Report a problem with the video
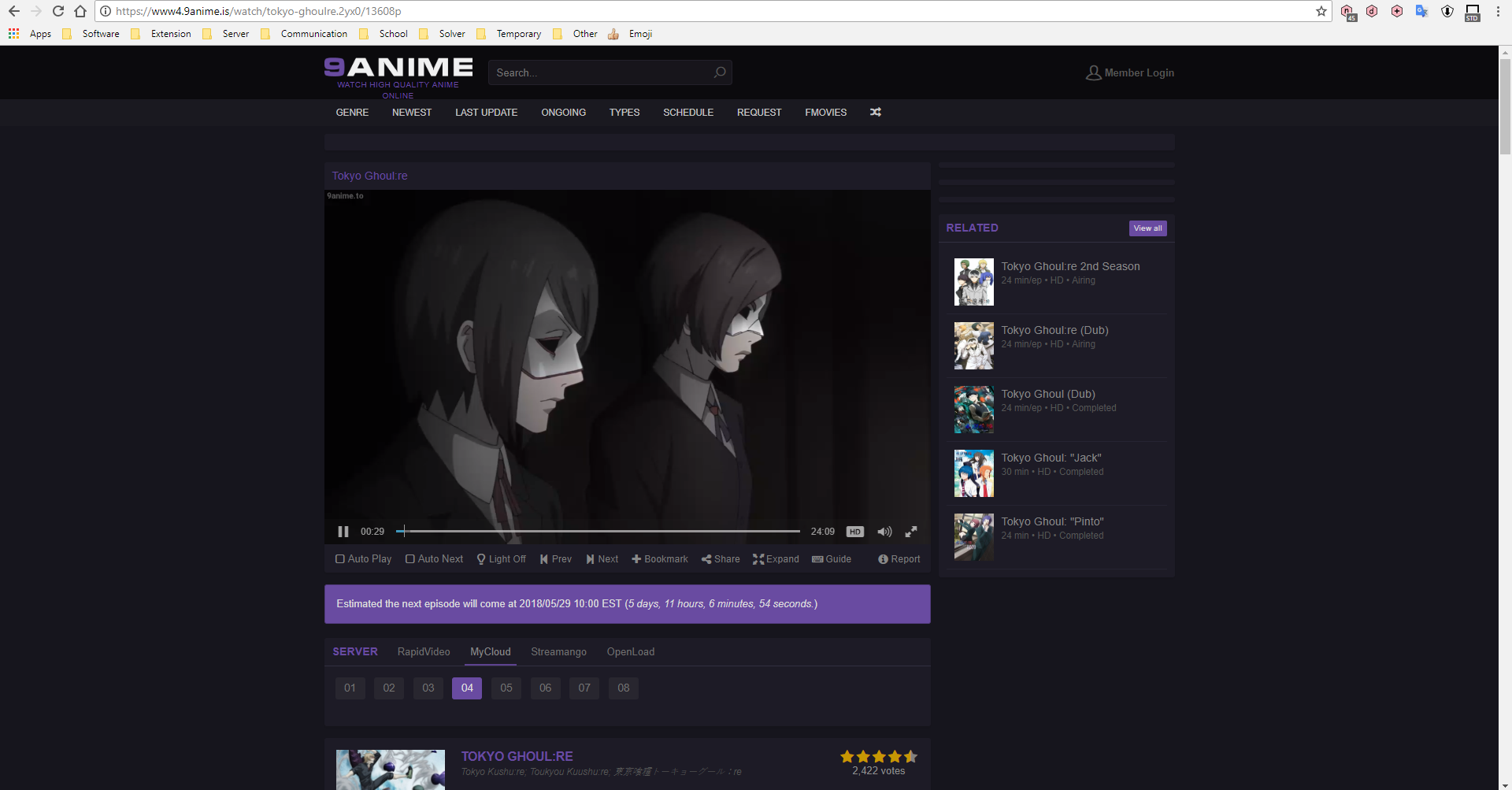1512x790 pixels. (x=899, y=559)
